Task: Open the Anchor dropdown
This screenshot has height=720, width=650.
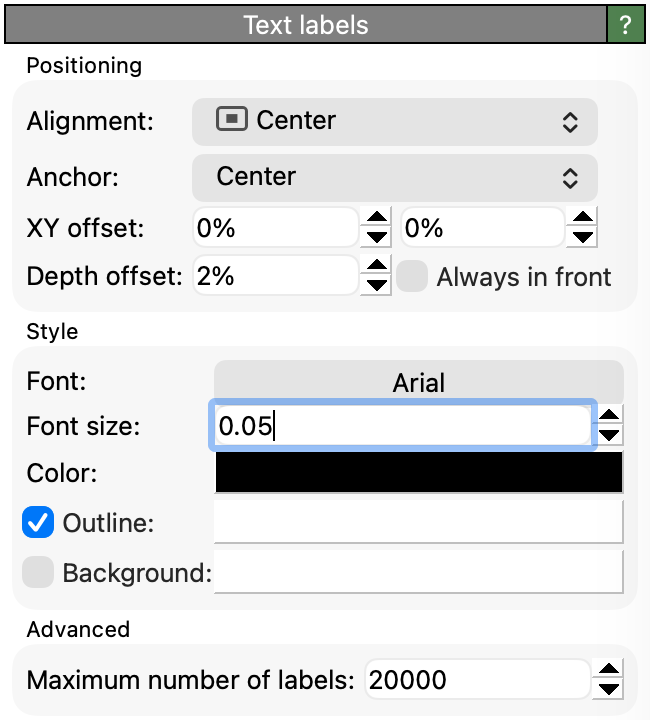Action: (395, 178)
